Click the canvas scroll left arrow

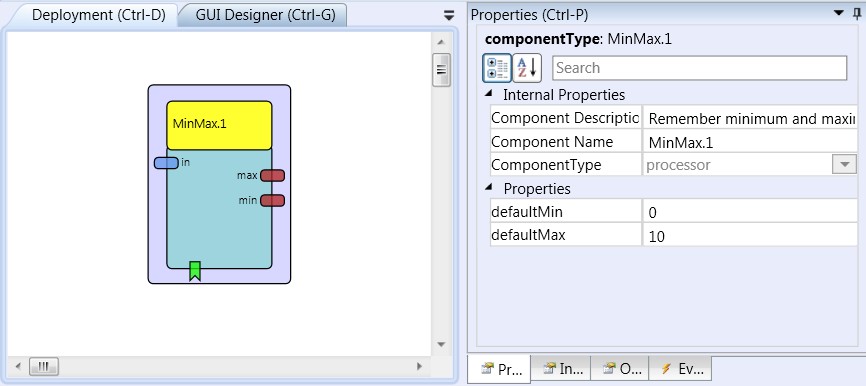[x=18, y=366]
